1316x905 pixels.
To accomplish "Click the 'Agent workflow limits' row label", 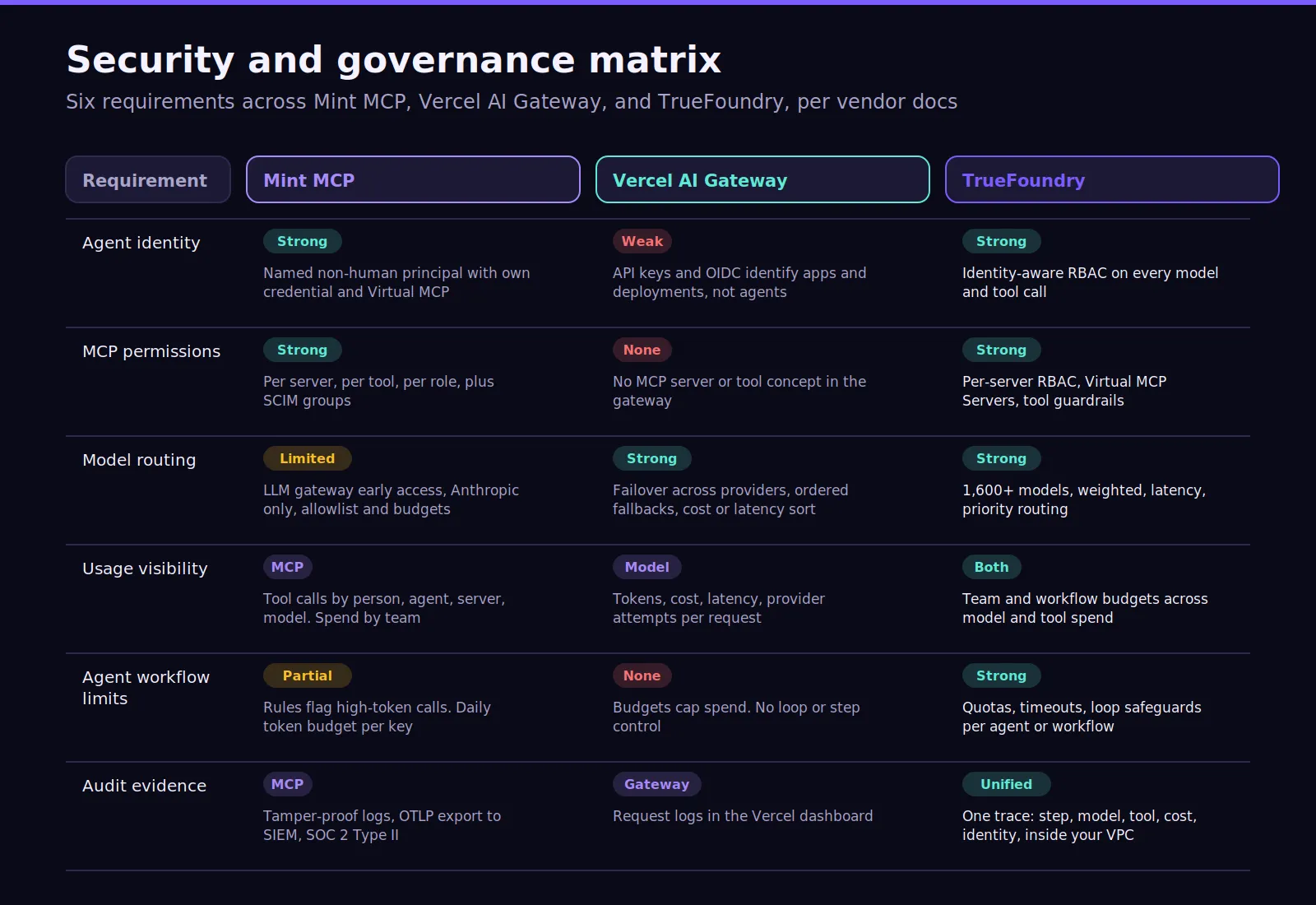I will pos(146,688).
